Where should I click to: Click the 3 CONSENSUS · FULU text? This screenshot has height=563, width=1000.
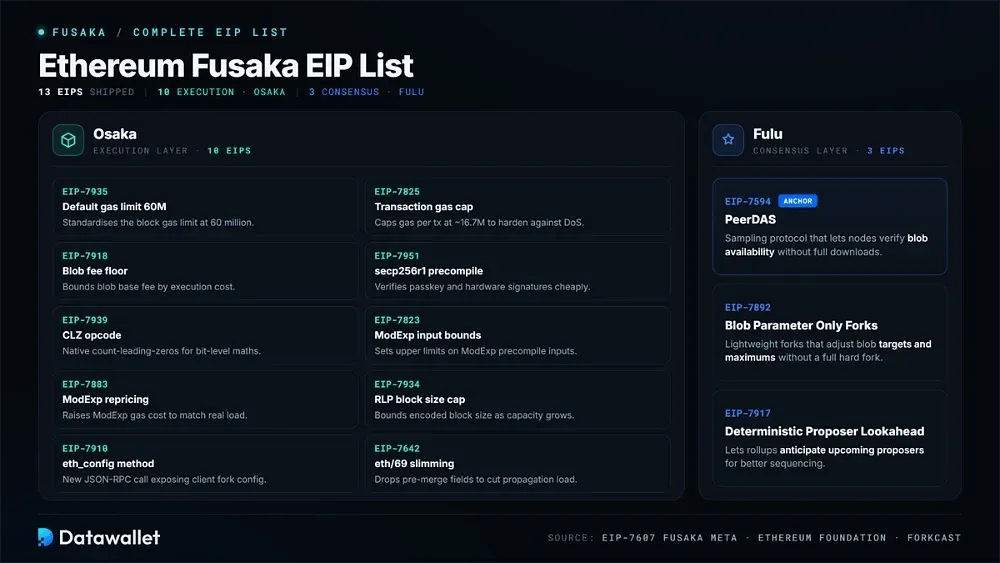coord(367,92)
